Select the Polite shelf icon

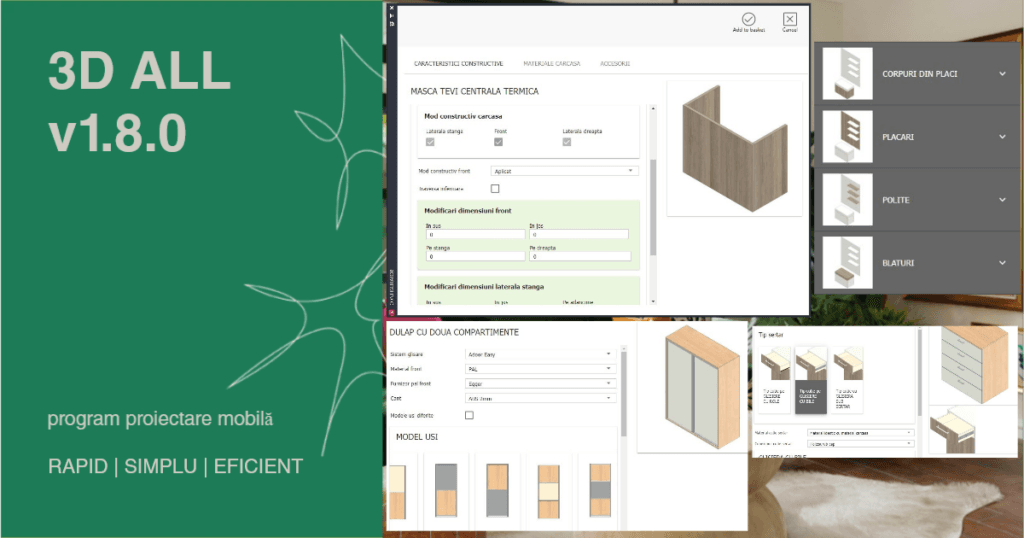click(847, 200)
